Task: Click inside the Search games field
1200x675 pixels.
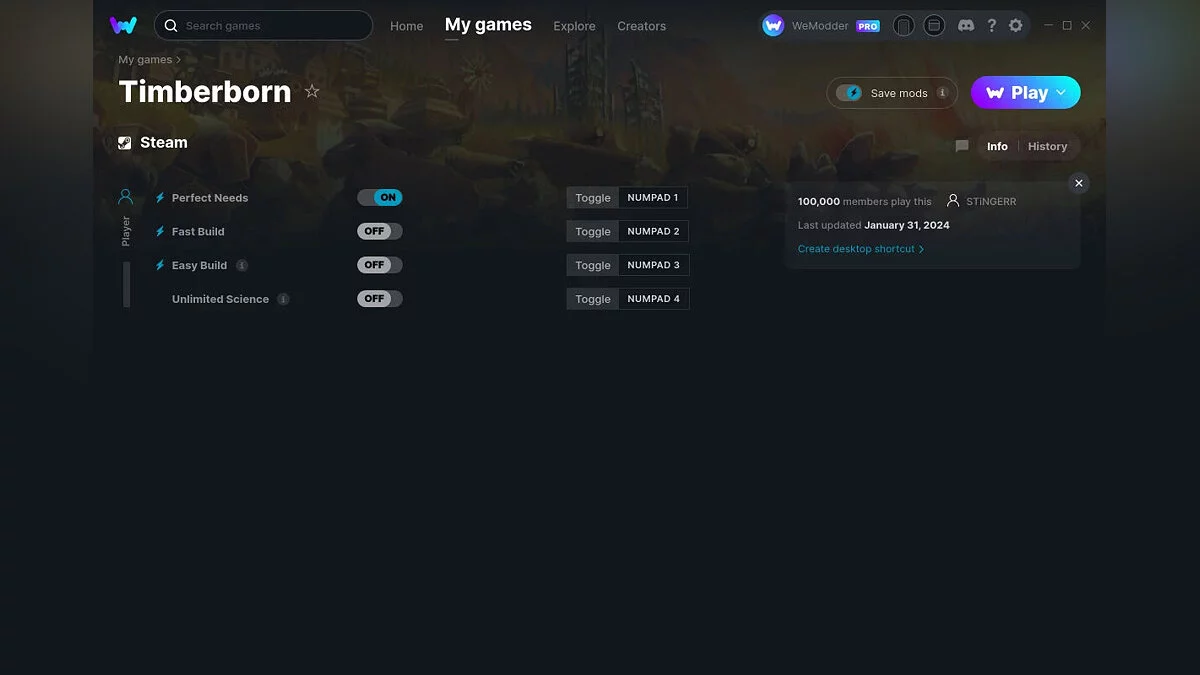Action: [x=263, y=25]
